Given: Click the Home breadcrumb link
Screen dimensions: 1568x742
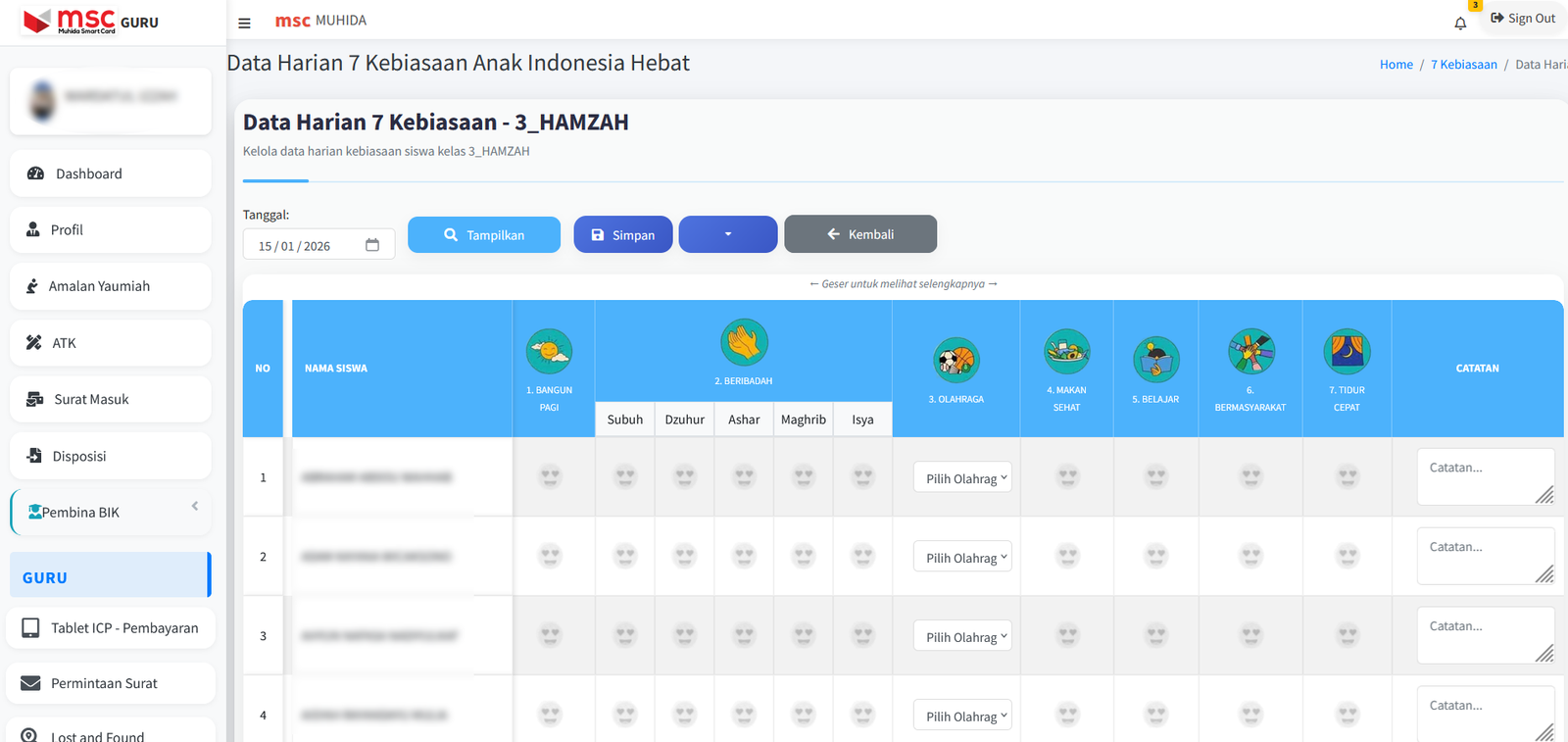Looking at the screenshot, I should tap(1396, 65).
